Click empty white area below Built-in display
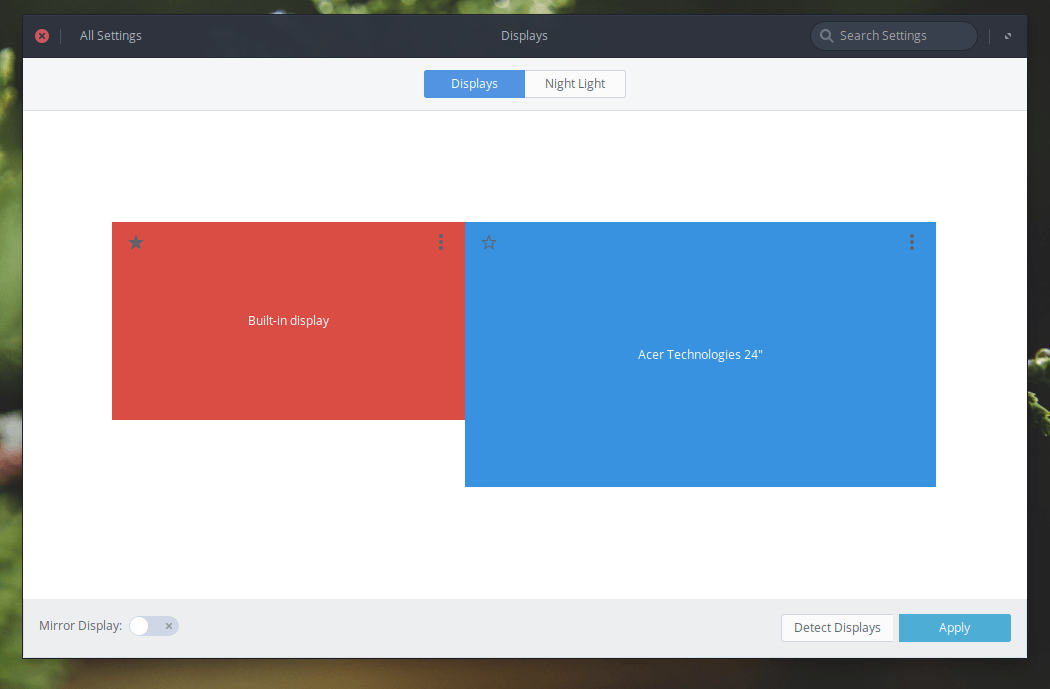 (x=288, y=500)
